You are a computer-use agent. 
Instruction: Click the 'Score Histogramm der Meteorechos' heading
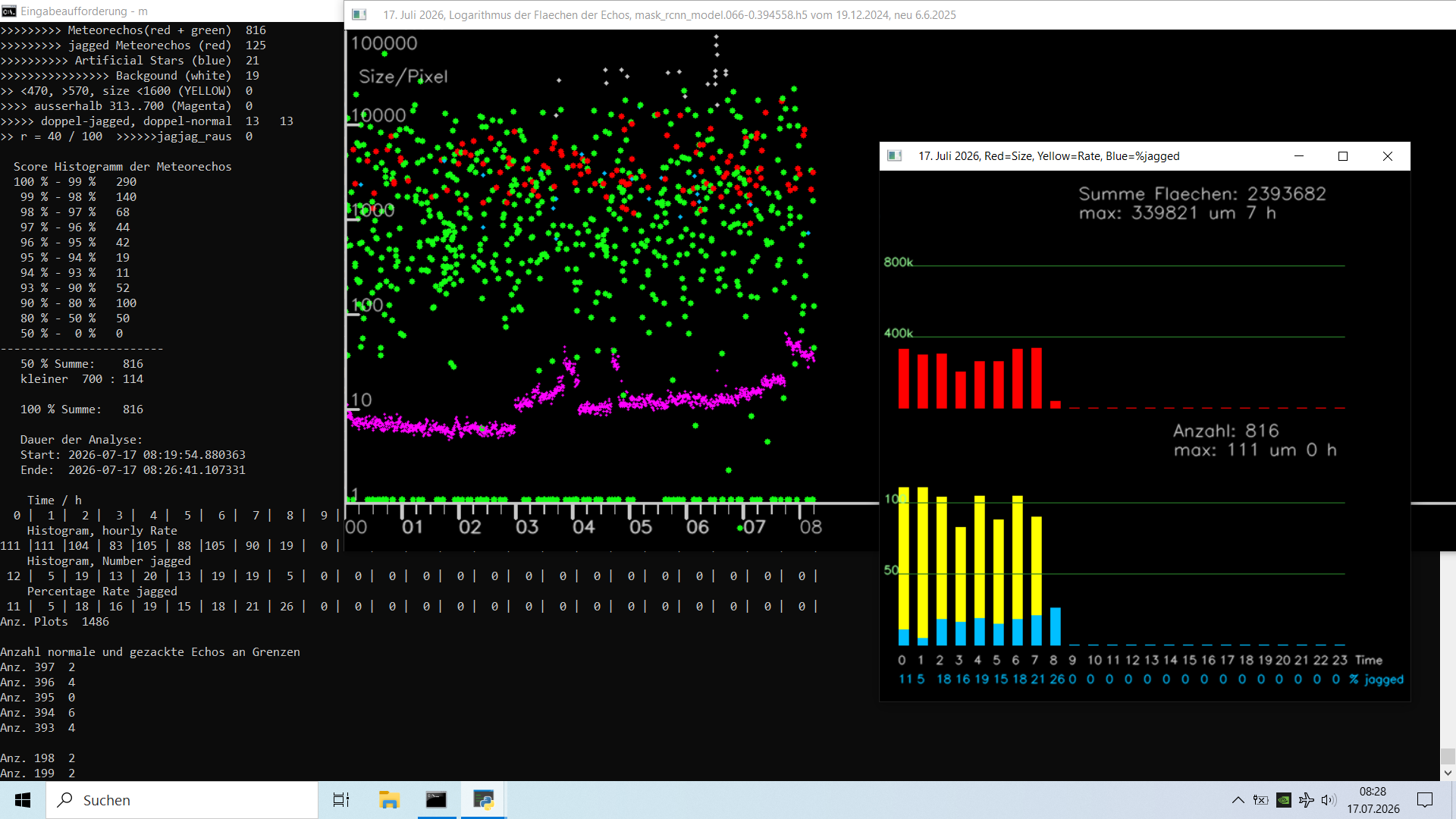[122, 167]
